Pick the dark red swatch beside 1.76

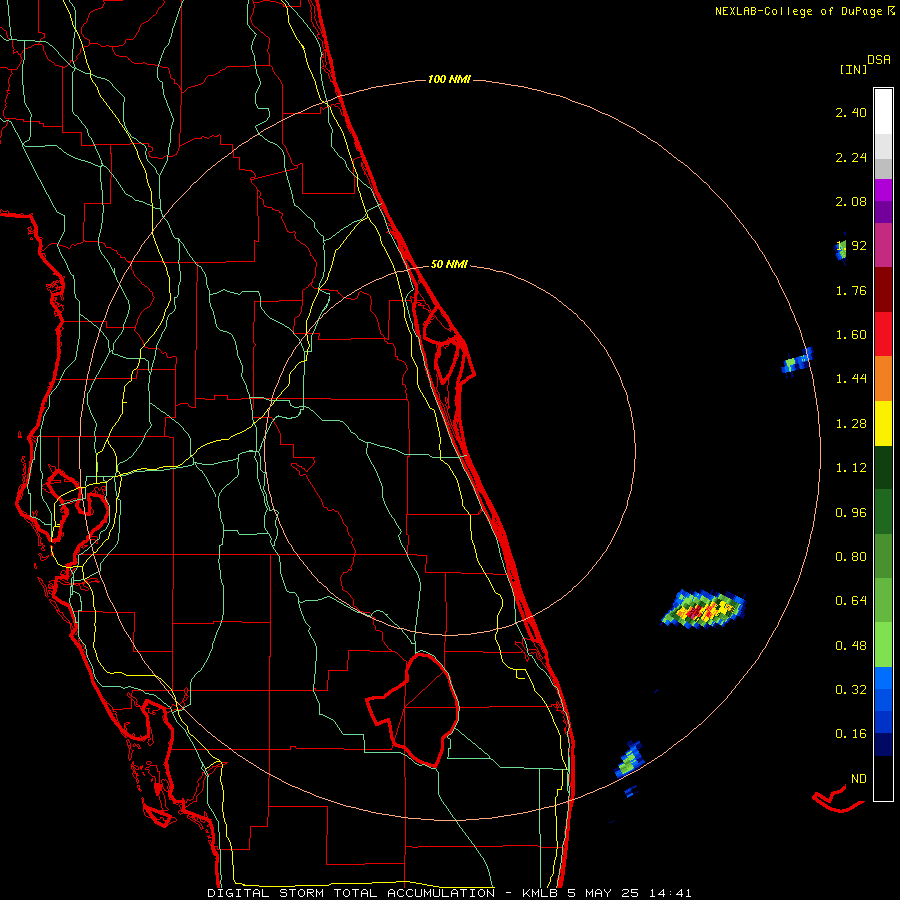pos(883,290)
